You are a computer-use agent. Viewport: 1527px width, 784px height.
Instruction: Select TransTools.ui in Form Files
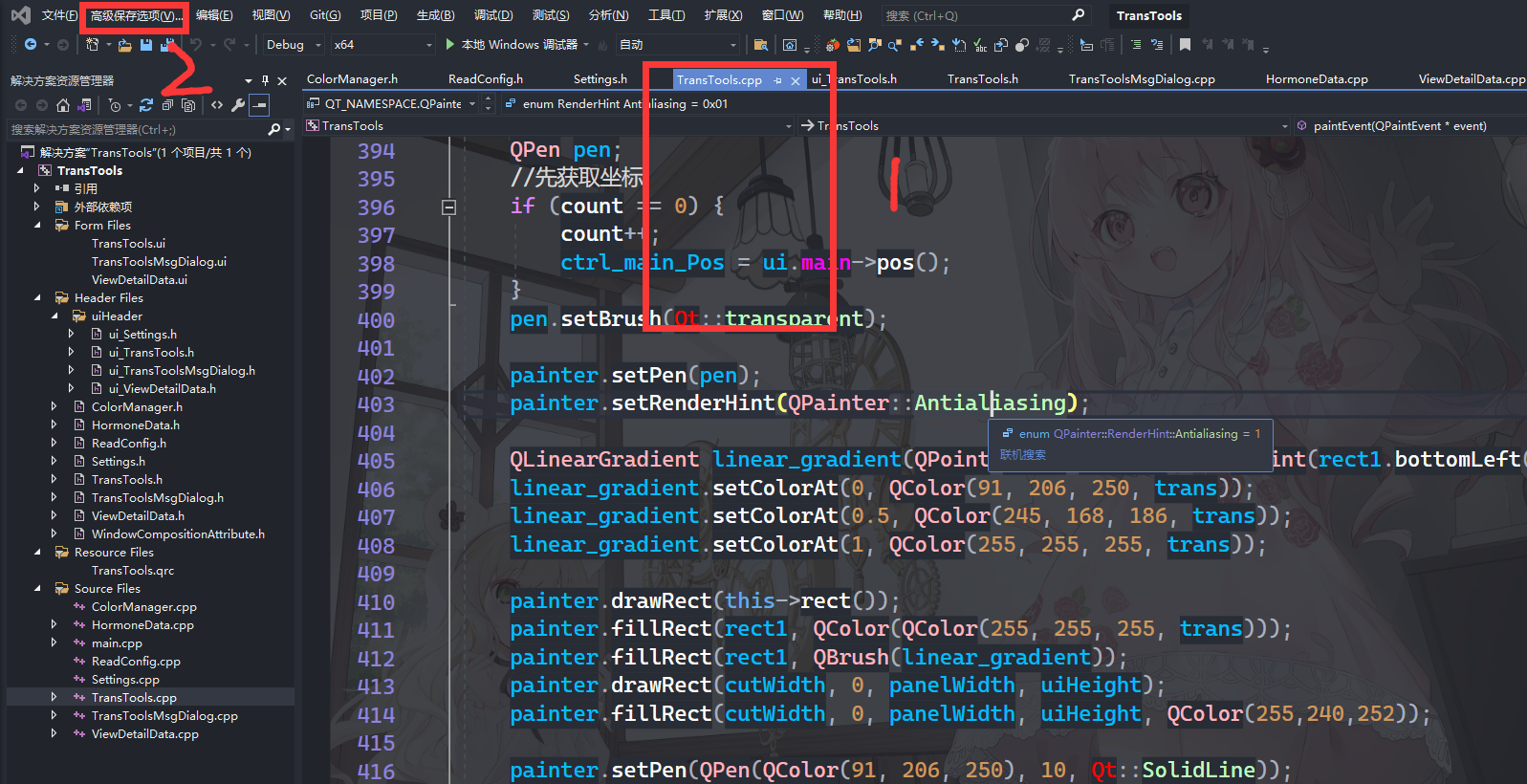coord(128,244)
